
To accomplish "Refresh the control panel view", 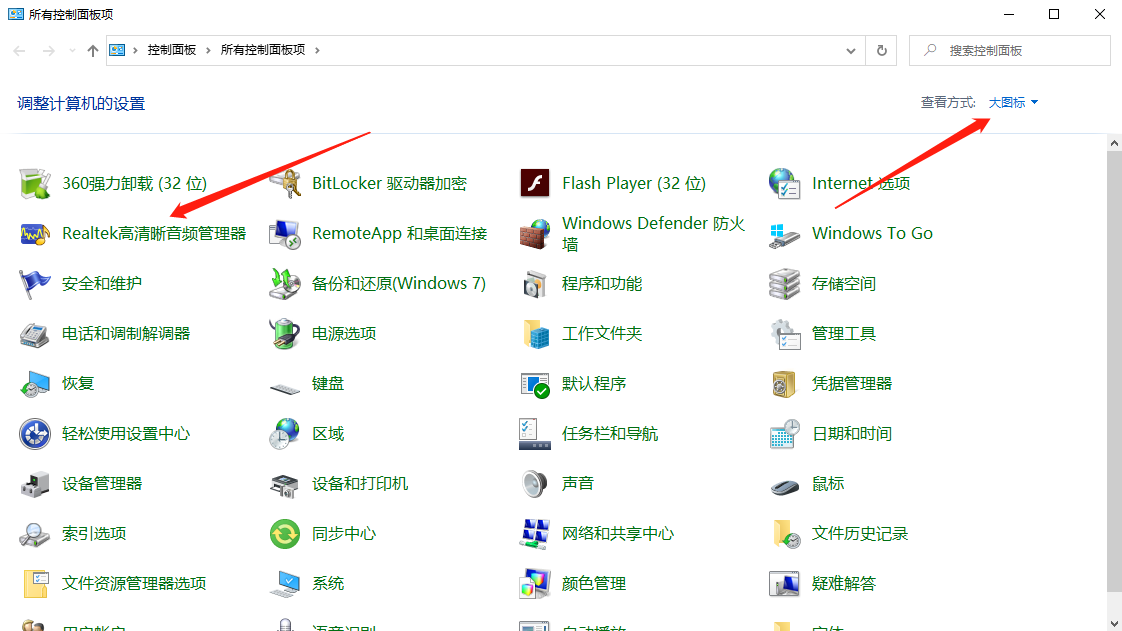I will [x=882, y=51].
